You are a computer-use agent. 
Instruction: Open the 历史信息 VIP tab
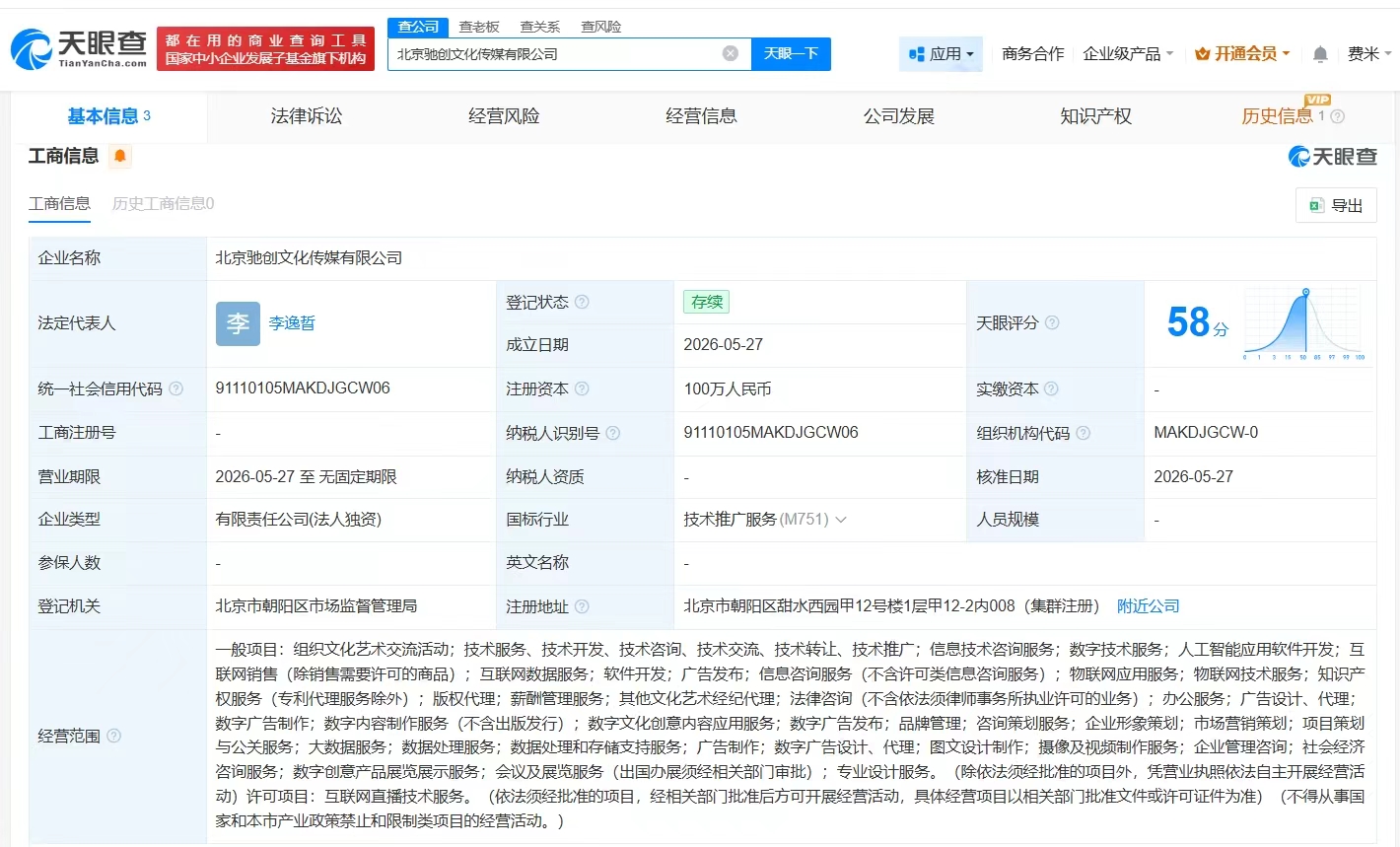(1278, 116)
